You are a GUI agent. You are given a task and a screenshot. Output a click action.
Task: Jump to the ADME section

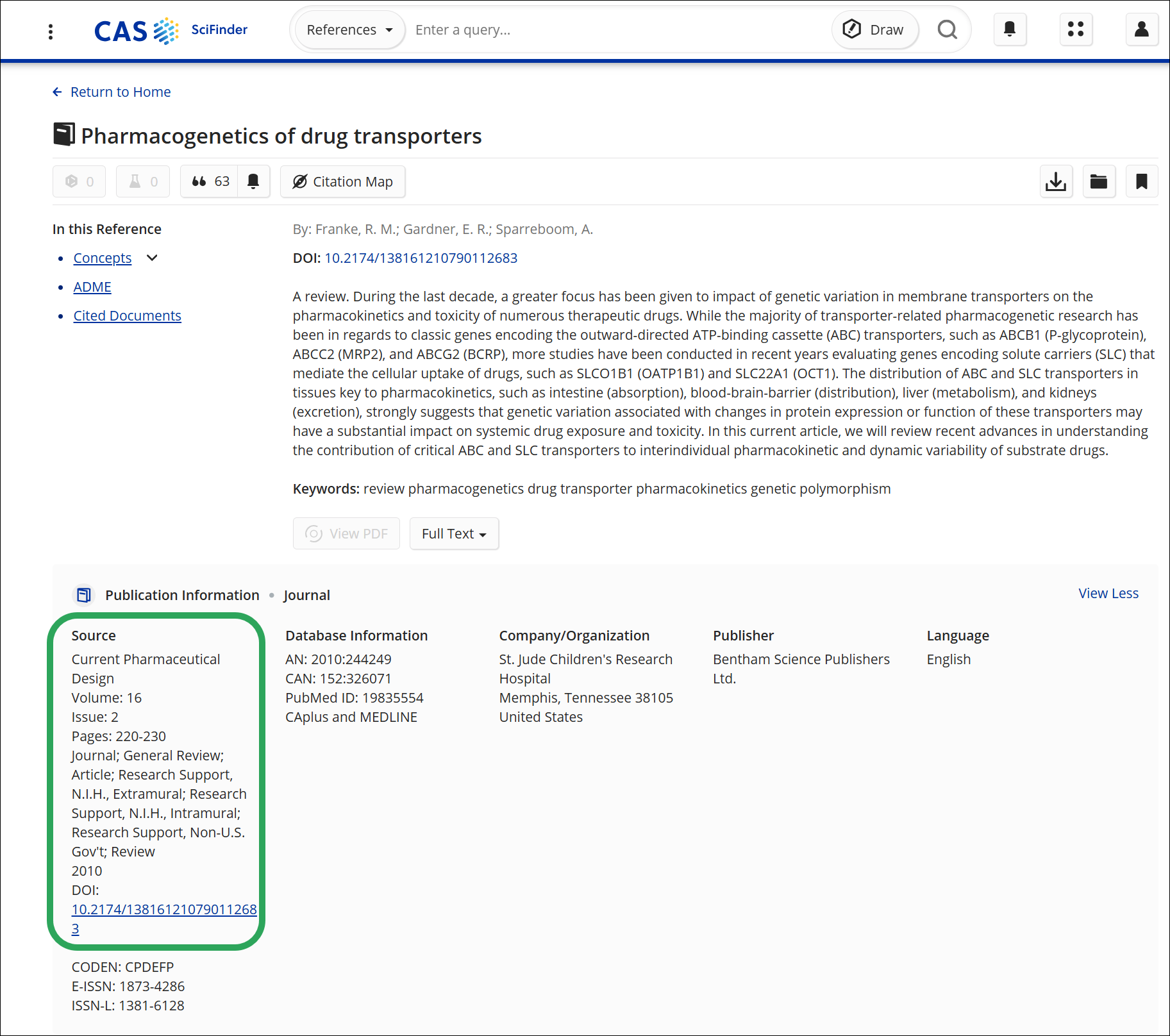92,287
